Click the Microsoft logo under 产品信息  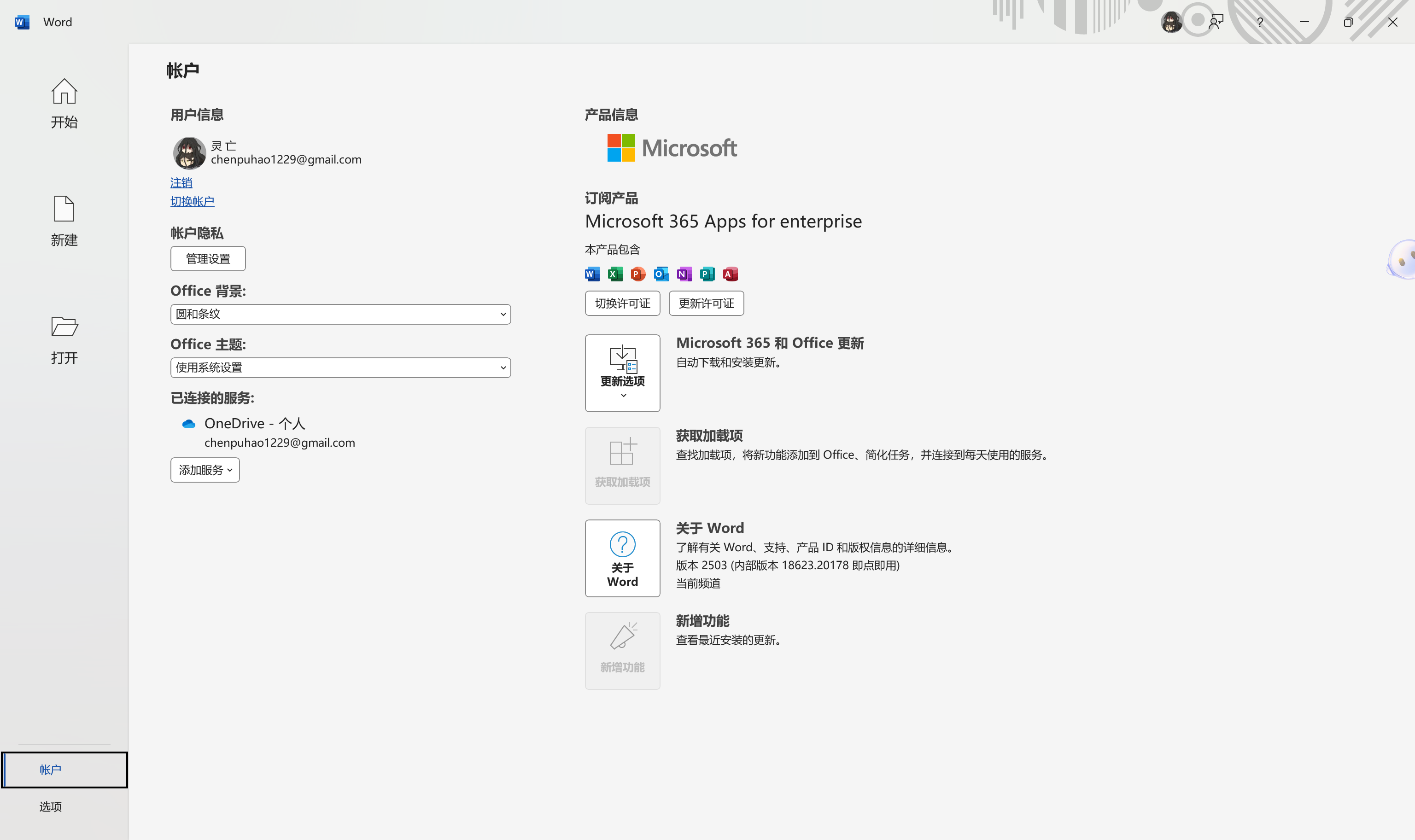pyautogui.click(x=672, y=148)
